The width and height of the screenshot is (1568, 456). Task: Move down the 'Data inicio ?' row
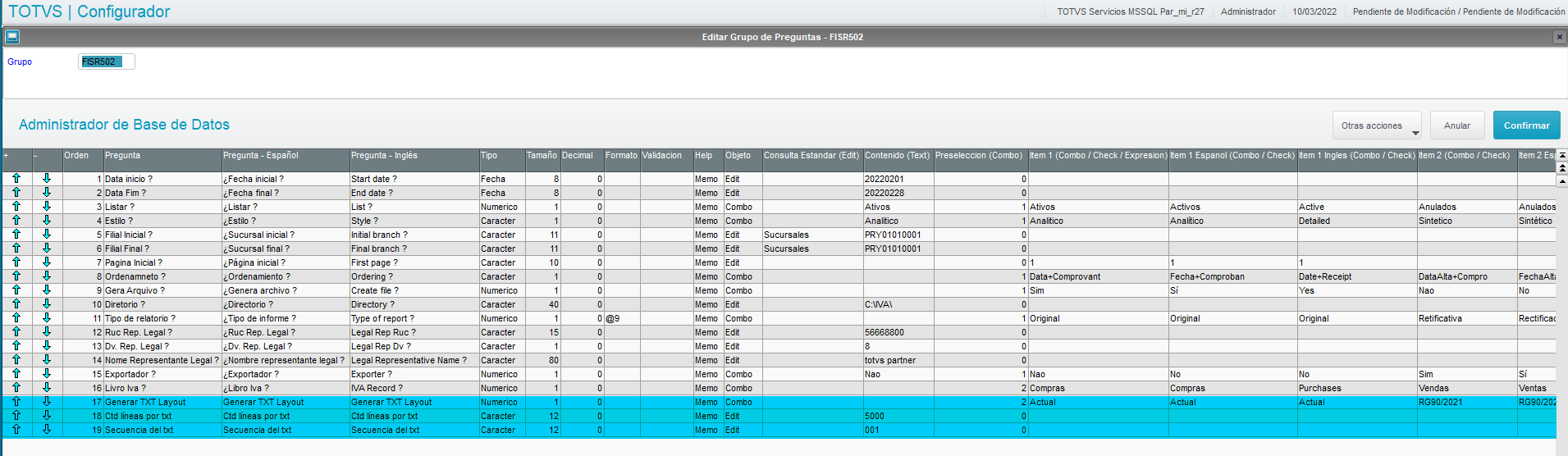coord(47,178)
